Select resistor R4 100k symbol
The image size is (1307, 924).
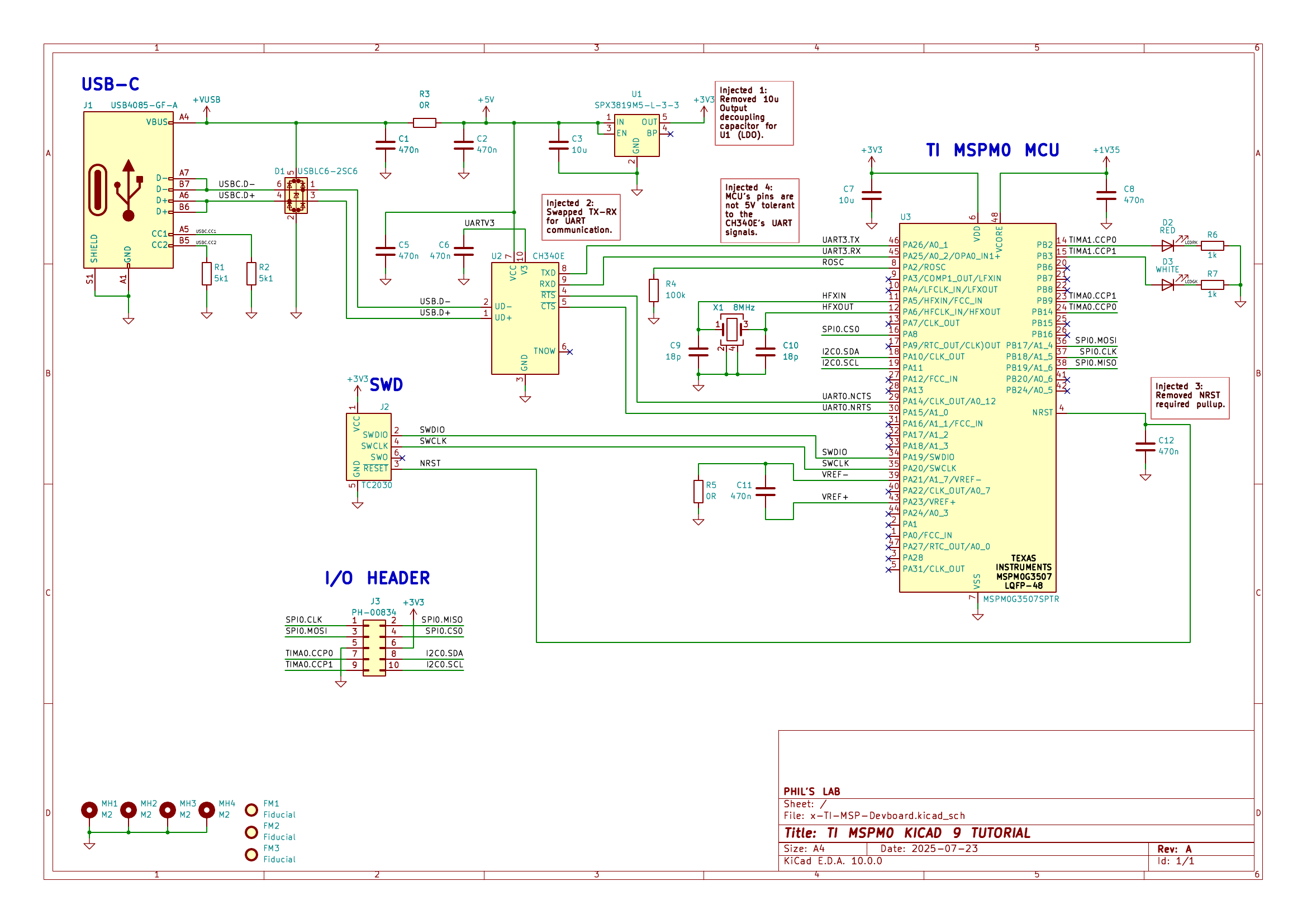point(654,290)
